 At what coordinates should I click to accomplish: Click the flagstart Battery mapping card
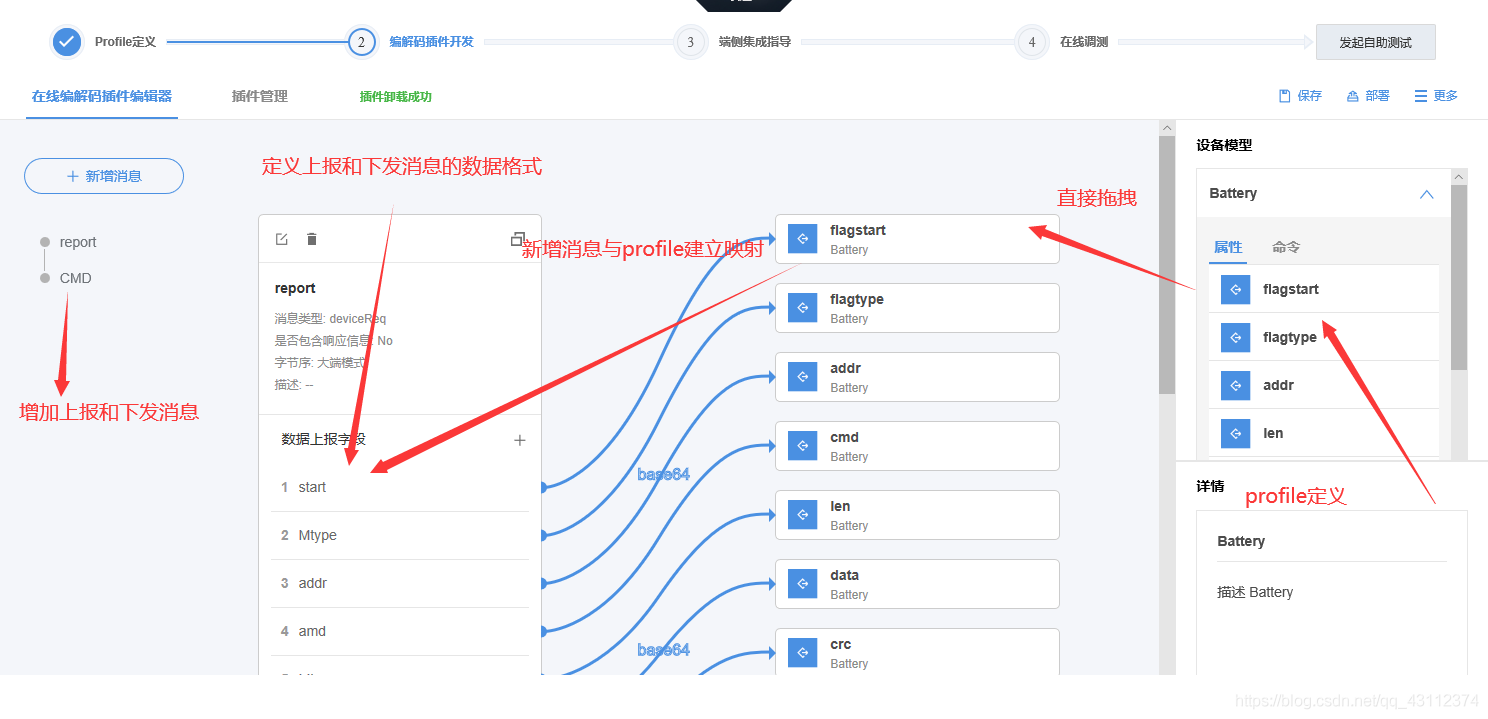click(917, 239)
